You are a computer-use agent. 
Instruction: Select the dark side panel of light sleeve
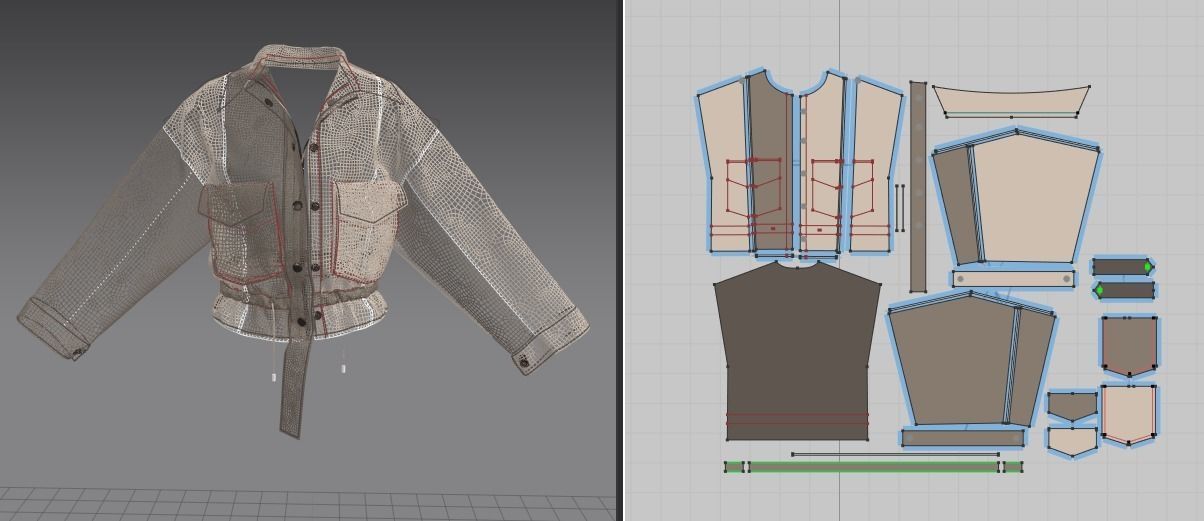955,205
